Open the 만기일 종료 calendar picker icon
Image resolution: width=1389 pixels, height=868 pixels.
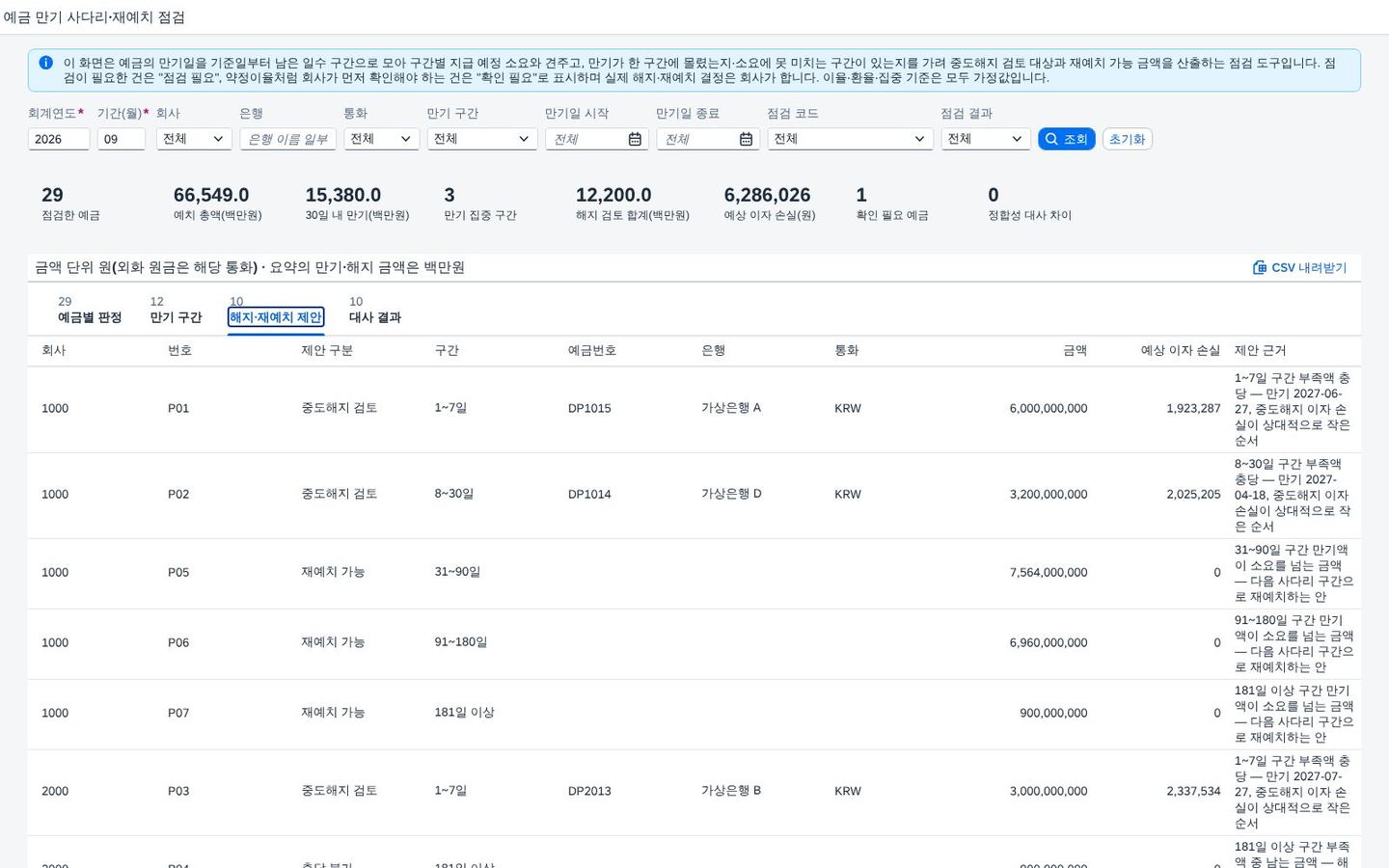click(x=746, y=139)
